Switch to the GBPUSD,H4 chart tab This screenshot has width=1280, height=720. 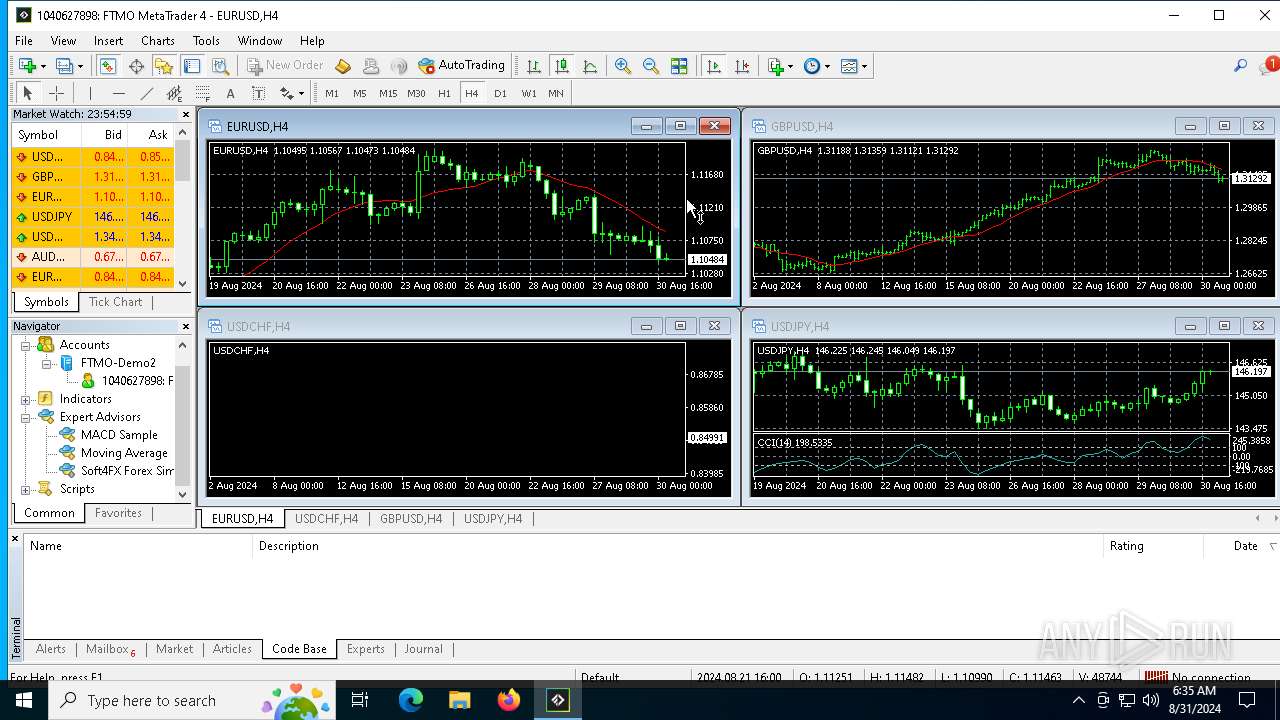(x=410, y=519)
